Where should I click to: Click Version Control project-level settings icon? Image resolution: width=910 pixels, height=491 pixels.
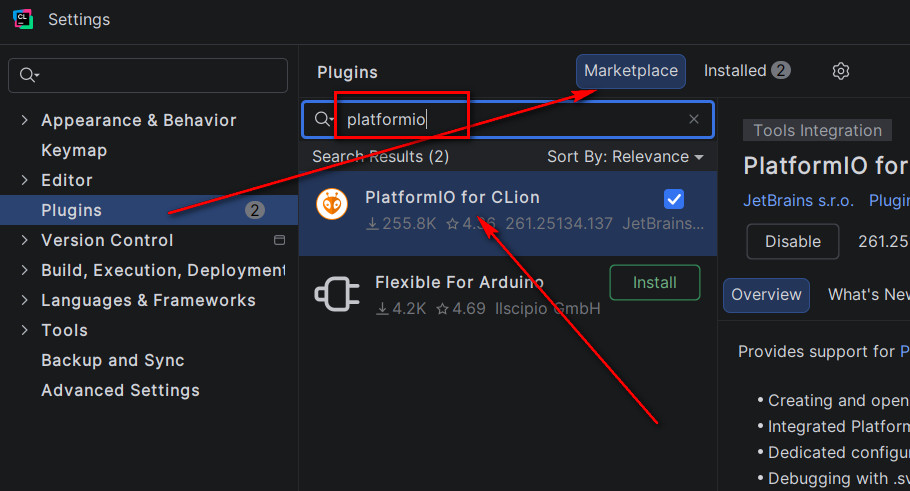279,240
